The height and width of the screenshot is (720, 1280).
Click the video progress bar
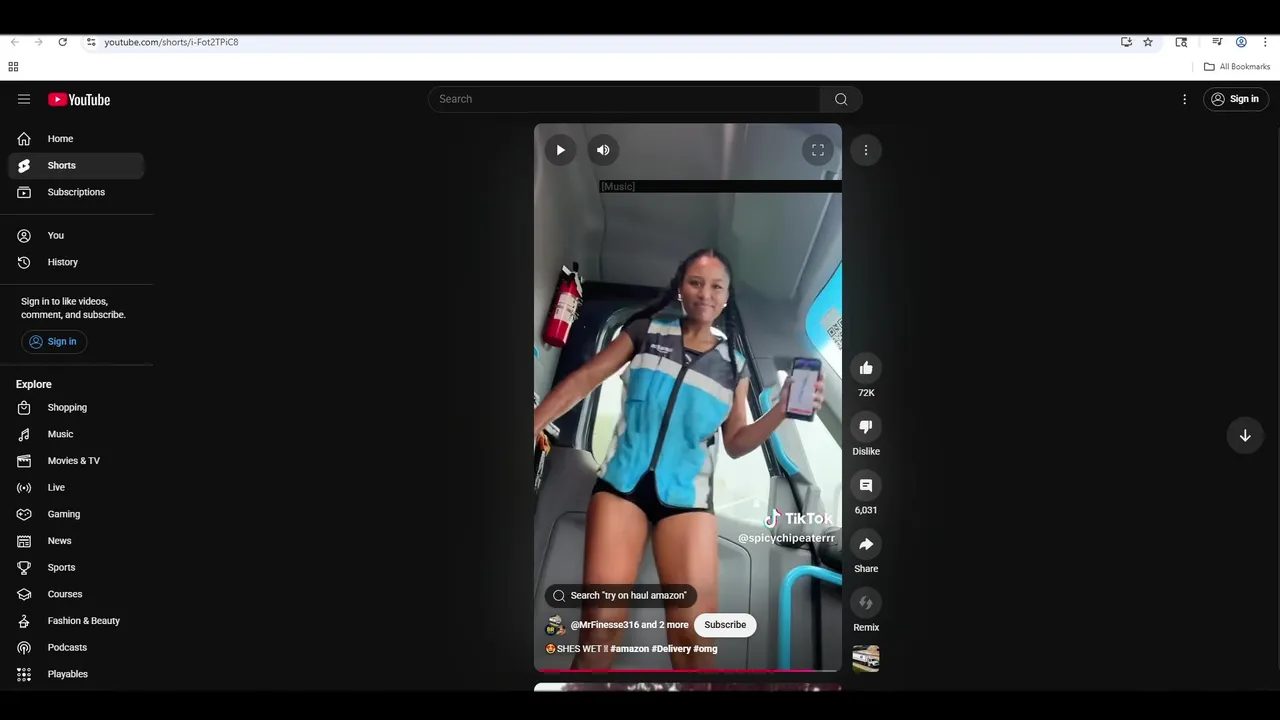click(x=688, y=669)
